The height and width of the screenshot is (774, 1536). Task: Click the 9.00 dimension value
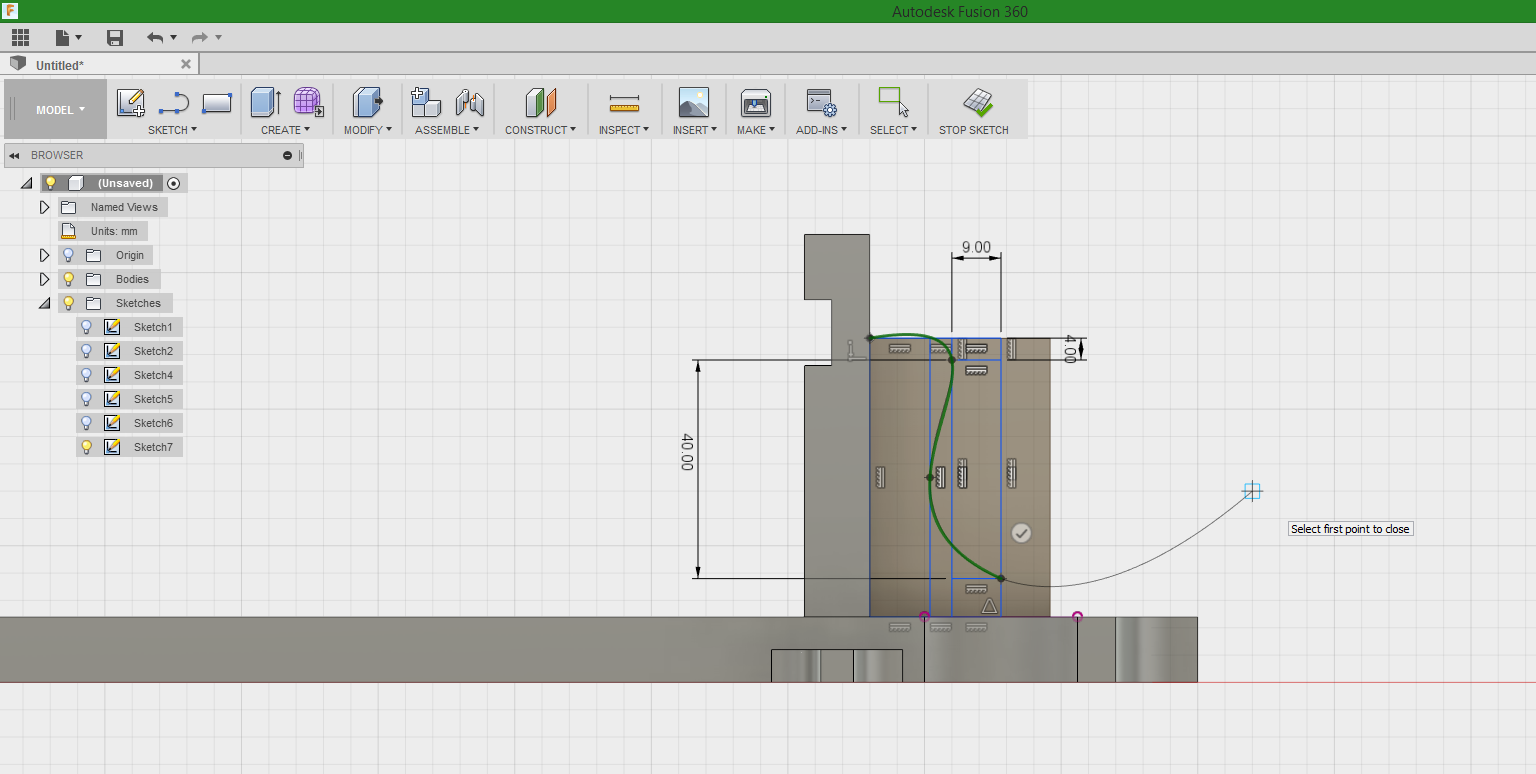coord(976,247)
